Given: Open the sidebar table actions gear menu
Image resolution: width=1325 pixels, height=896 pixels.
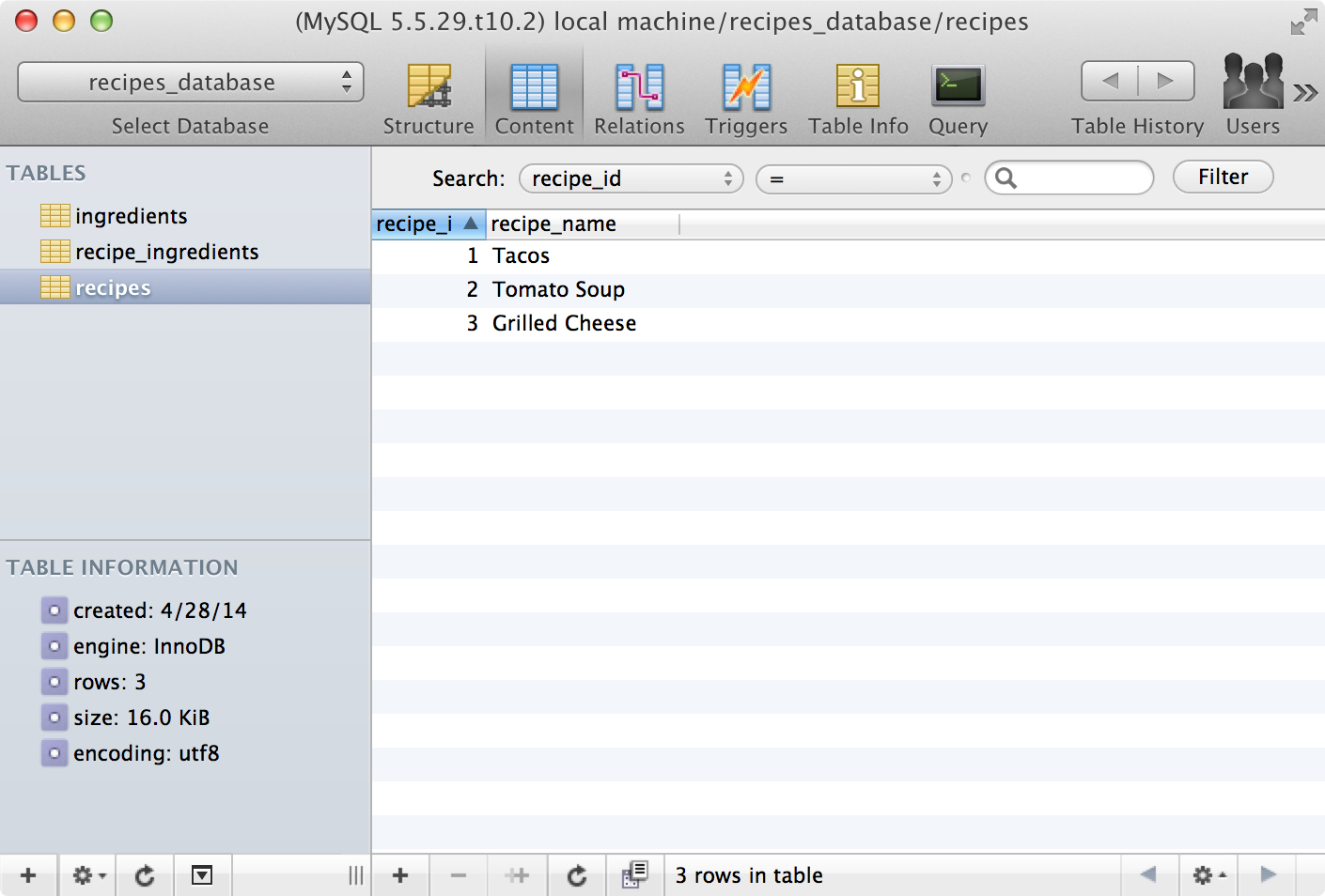Looking at the screenshot, I should pyautogui.click(x=88, y=875).
